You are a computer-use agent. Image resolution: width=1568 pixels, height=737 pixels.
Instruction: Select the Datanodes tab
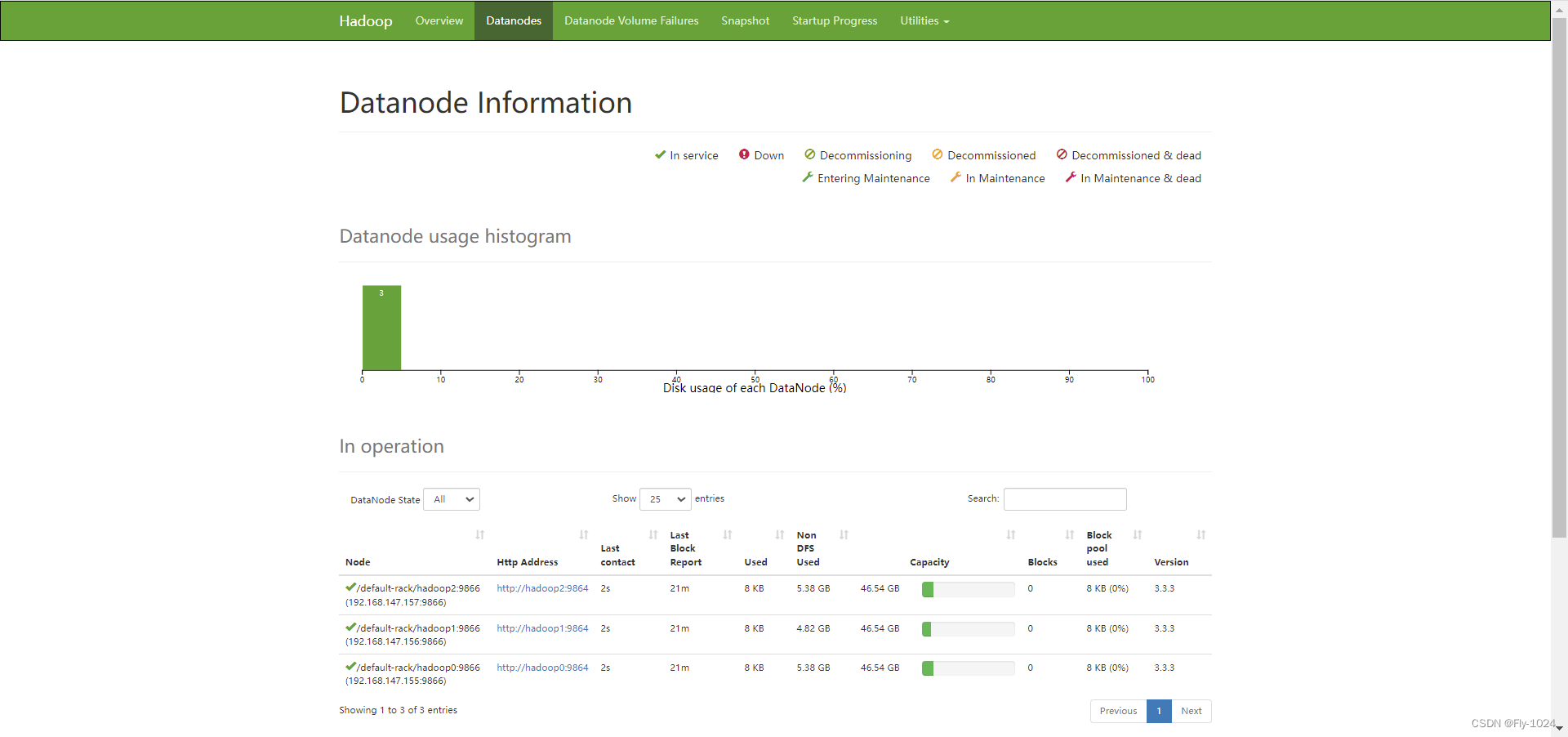[x=514, y=20]
